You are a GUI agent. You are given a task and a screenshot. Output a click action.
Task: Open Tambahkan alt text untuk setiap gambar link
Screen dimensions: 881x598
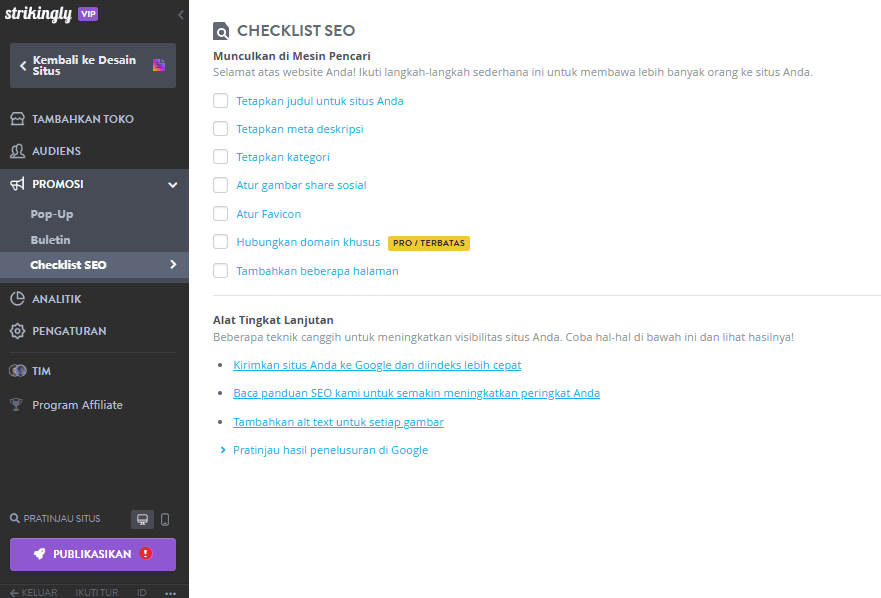338,422
